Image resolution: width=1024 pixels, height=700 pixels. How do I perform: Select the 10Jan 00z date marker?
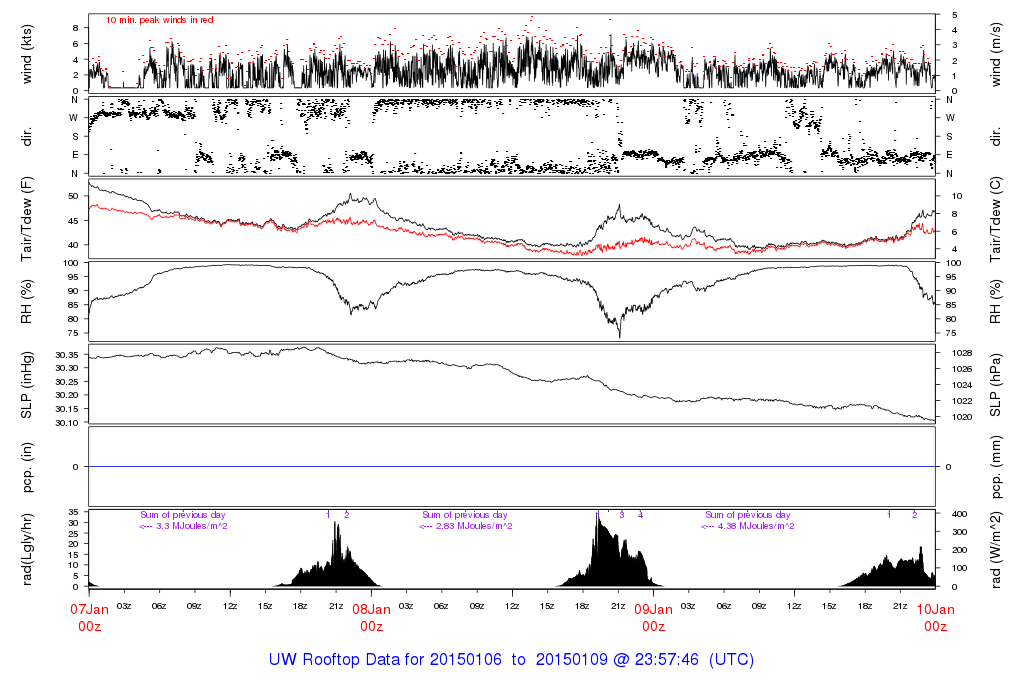click(934, 617)
